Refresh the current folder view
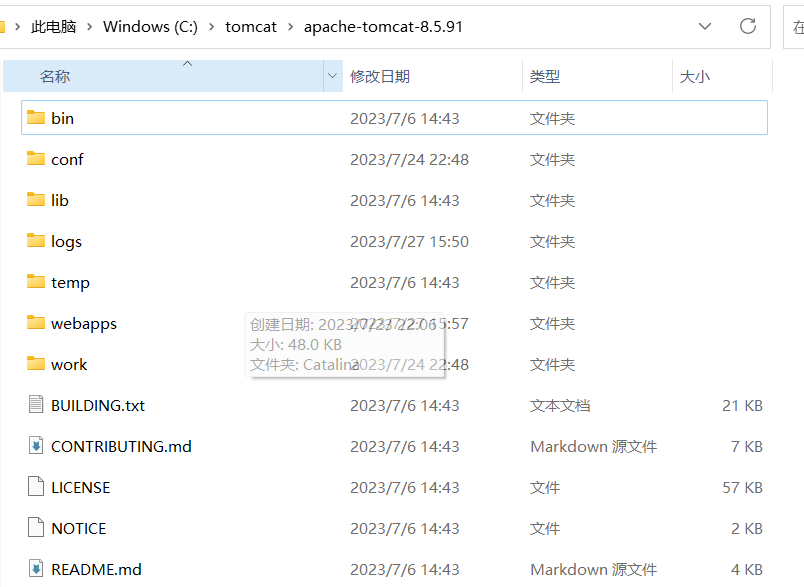Viewport: 804px width, 587px height. (748, 26)
